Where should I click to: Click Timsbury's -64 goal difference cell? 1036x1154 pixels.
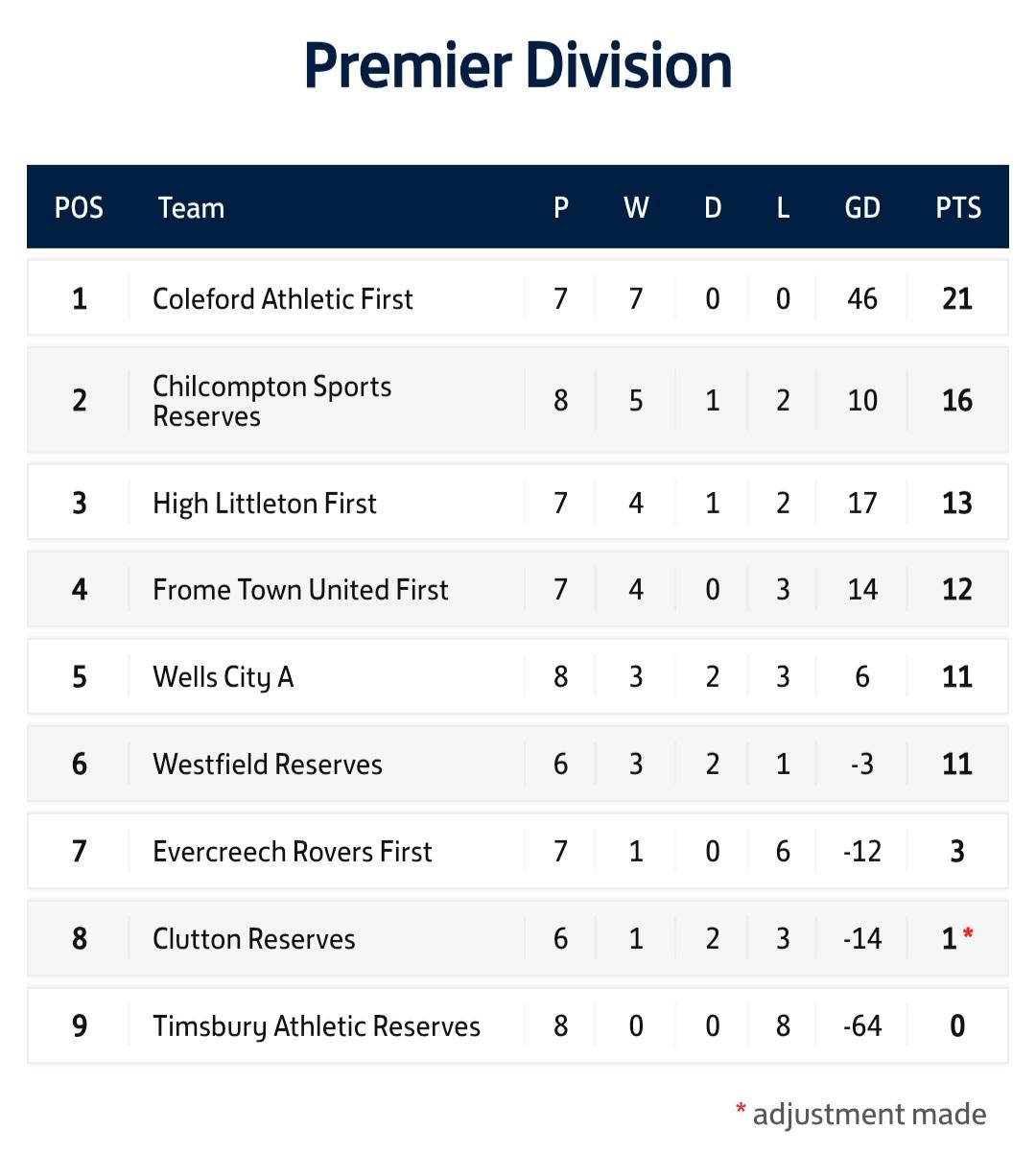[861, 1026]
